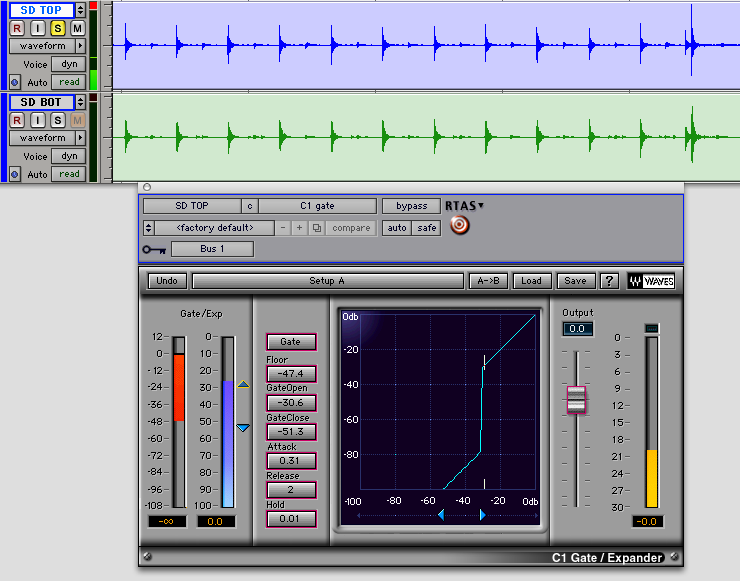Record-enable the SD TOP track

click(17, 28)
